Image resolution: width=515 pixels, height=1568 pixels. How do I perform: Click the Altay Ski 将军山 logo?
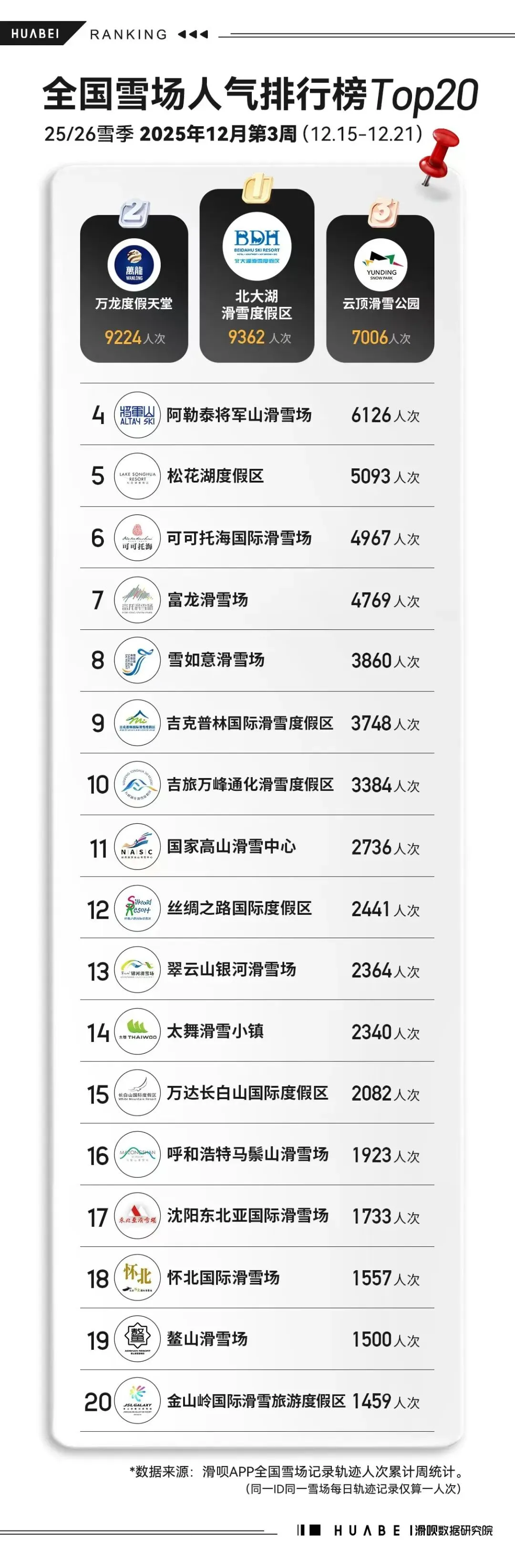tap(137, 415)
